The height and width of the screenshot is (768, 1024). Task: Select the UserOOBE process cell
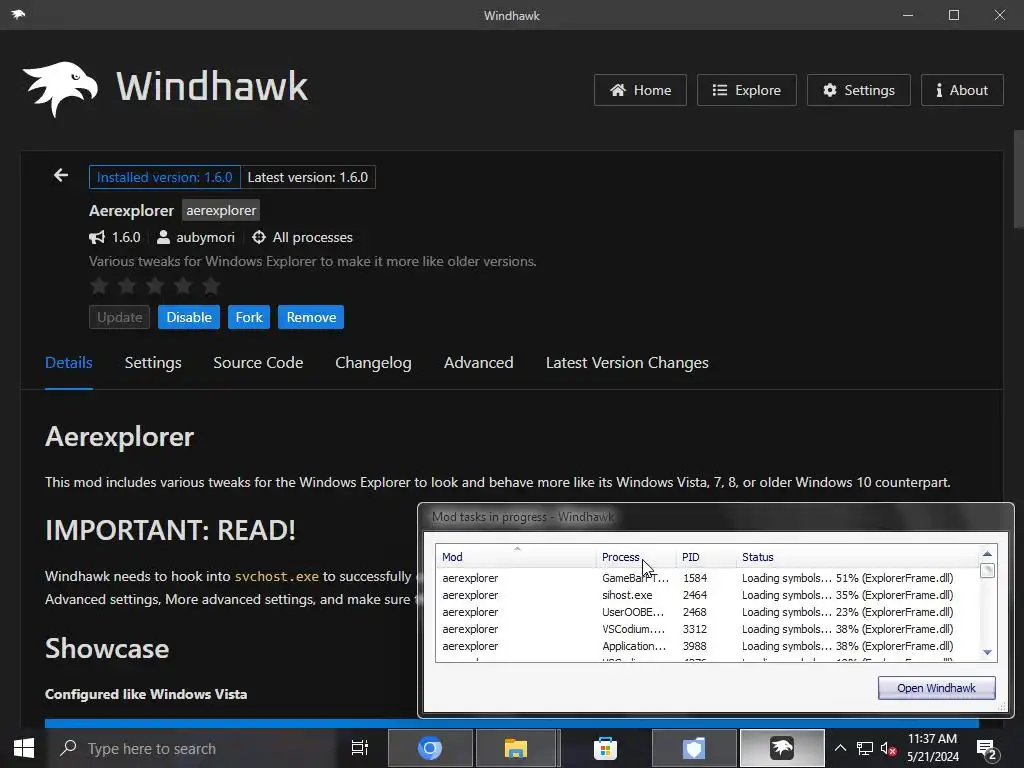[633, 612]
